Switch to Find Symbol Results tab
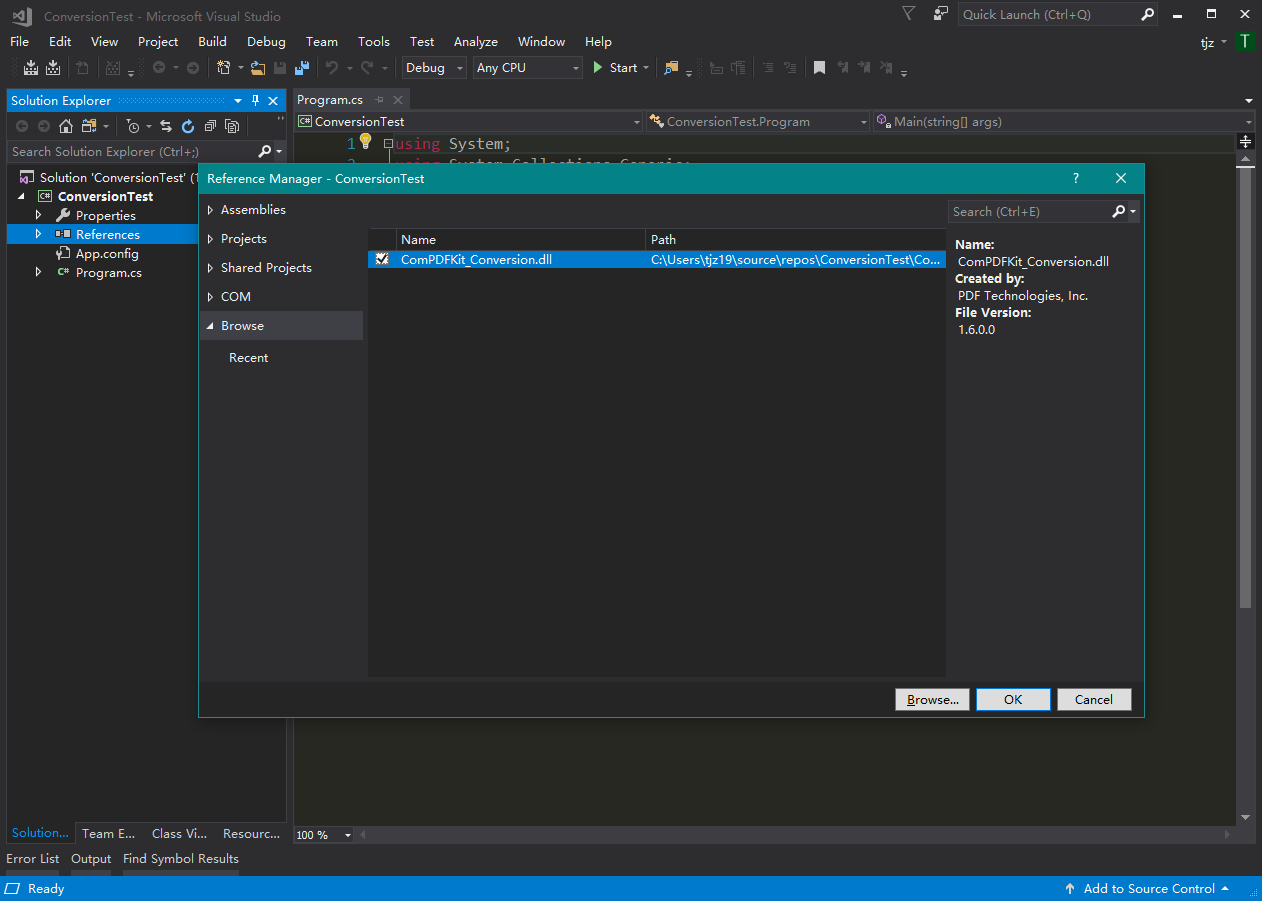This screenshot has height=901, width=1262. tap(181, 858)
